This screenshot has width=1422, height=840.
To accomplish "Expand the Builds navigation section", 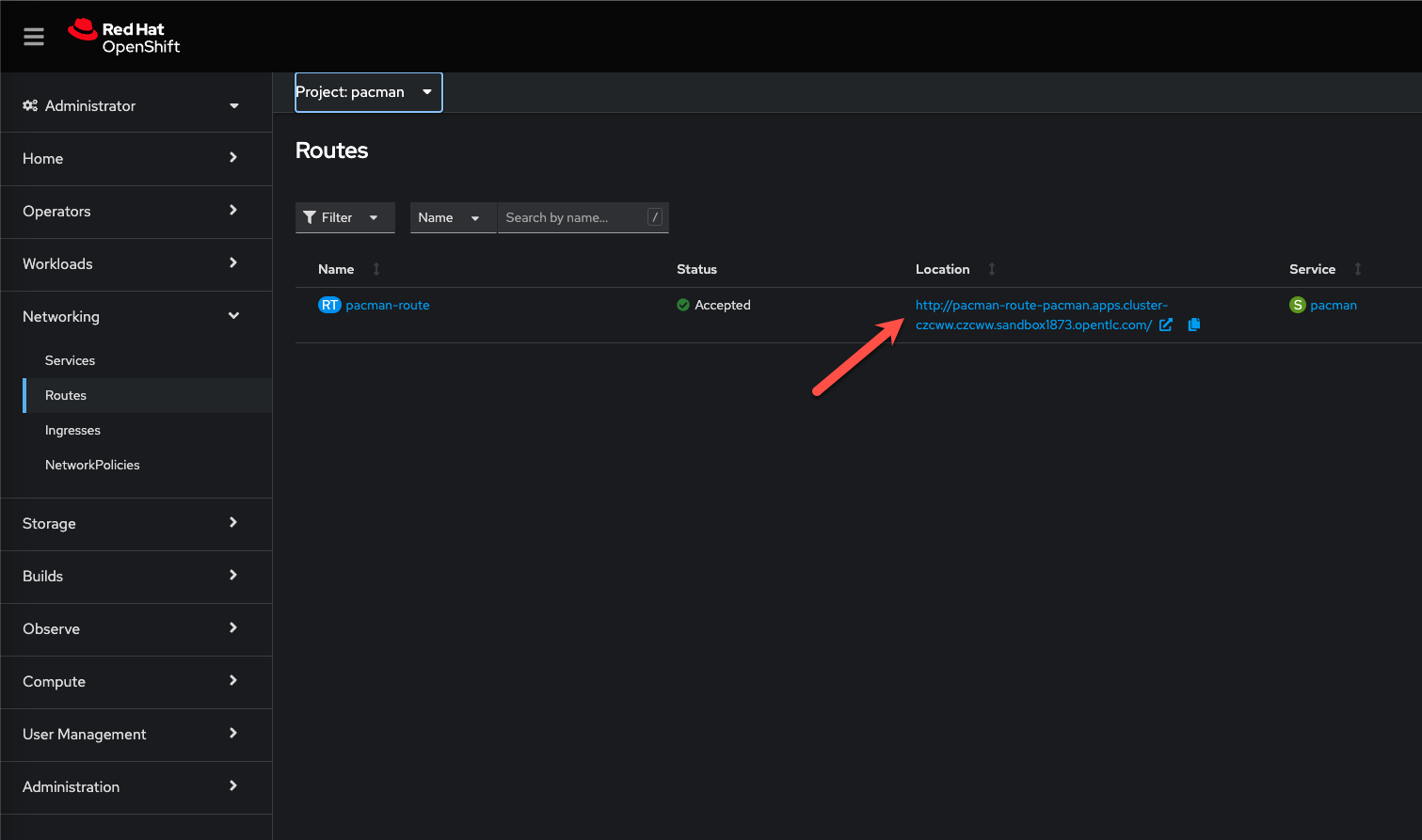I will pyautogui.click(x=136, y=576).
